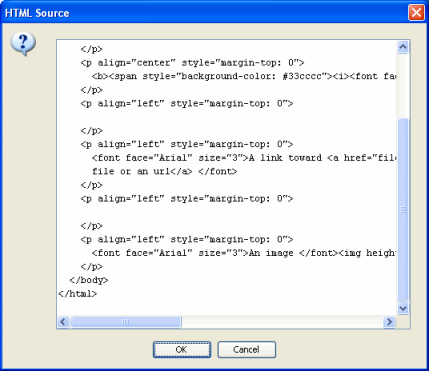Click the 'A link toward' font line
This screenshot has width=429, height=371.
coord(244,158)
